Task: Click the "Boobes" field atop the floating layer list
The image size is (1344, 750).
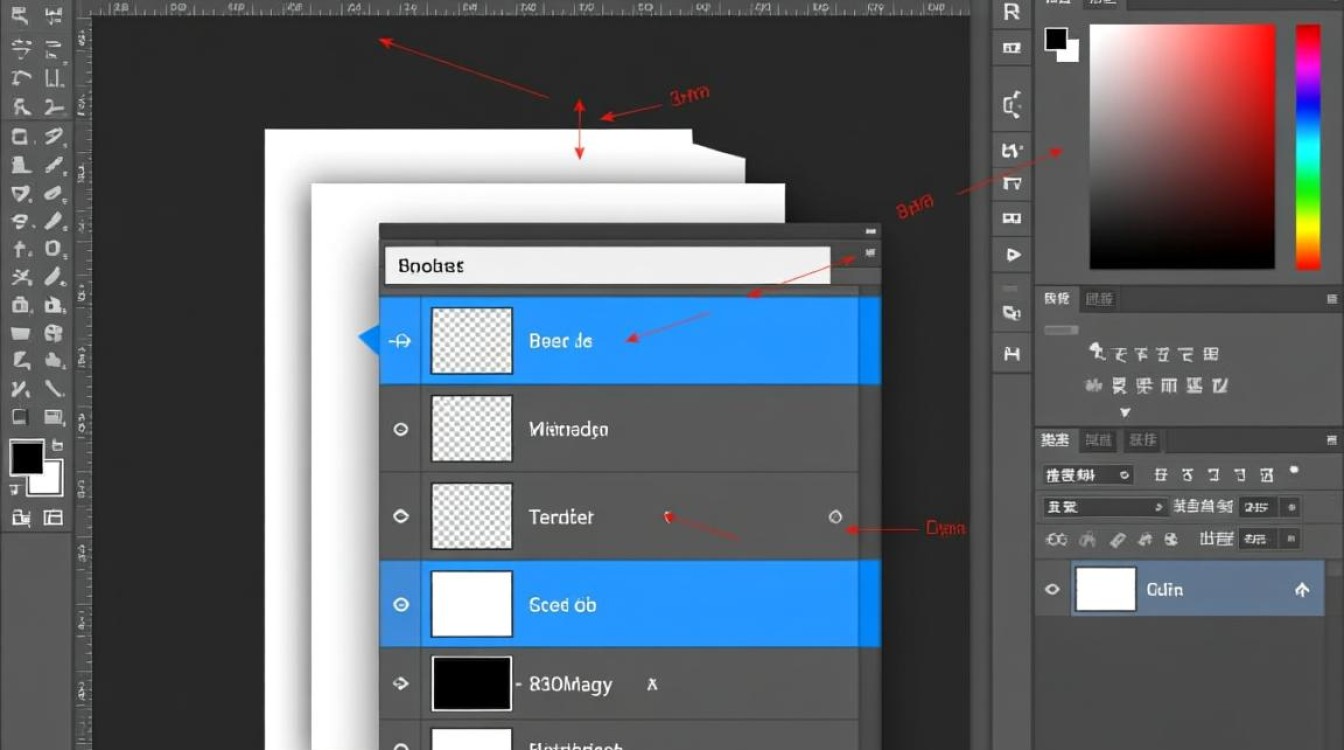Action: tap(607, 266)
